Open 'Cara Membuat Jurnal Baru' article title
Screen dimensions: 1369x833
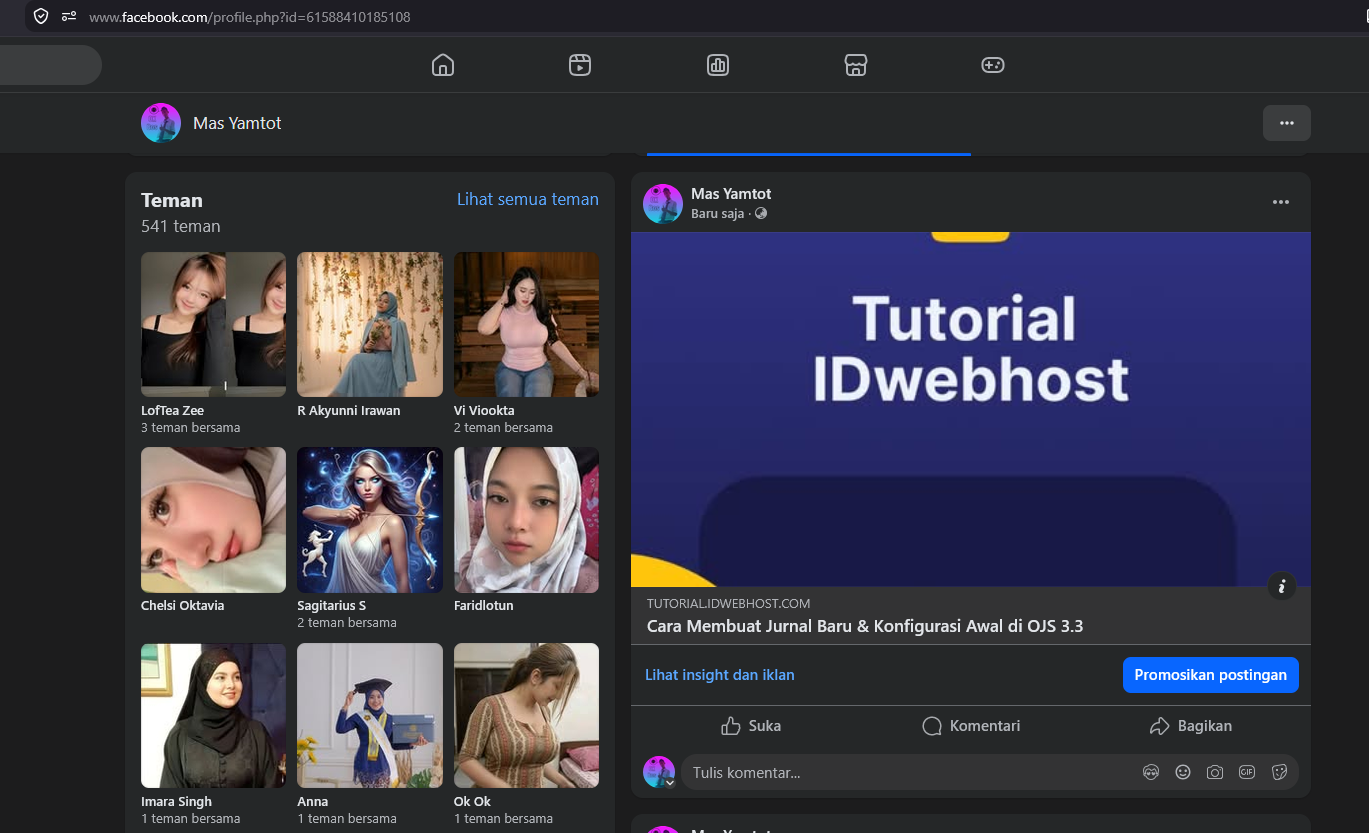point(865,627)
